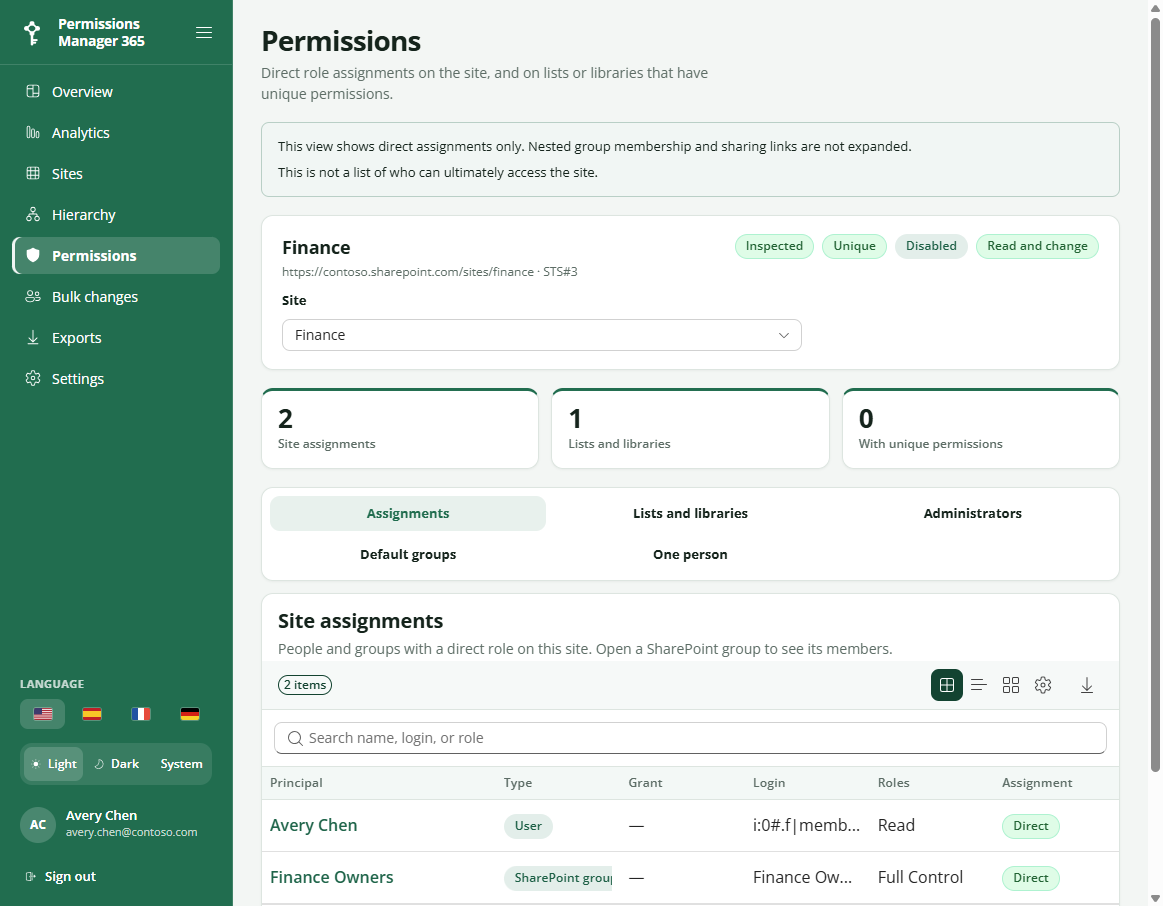Switch to Light theme
1163x906 pixels.
point(54,764)
